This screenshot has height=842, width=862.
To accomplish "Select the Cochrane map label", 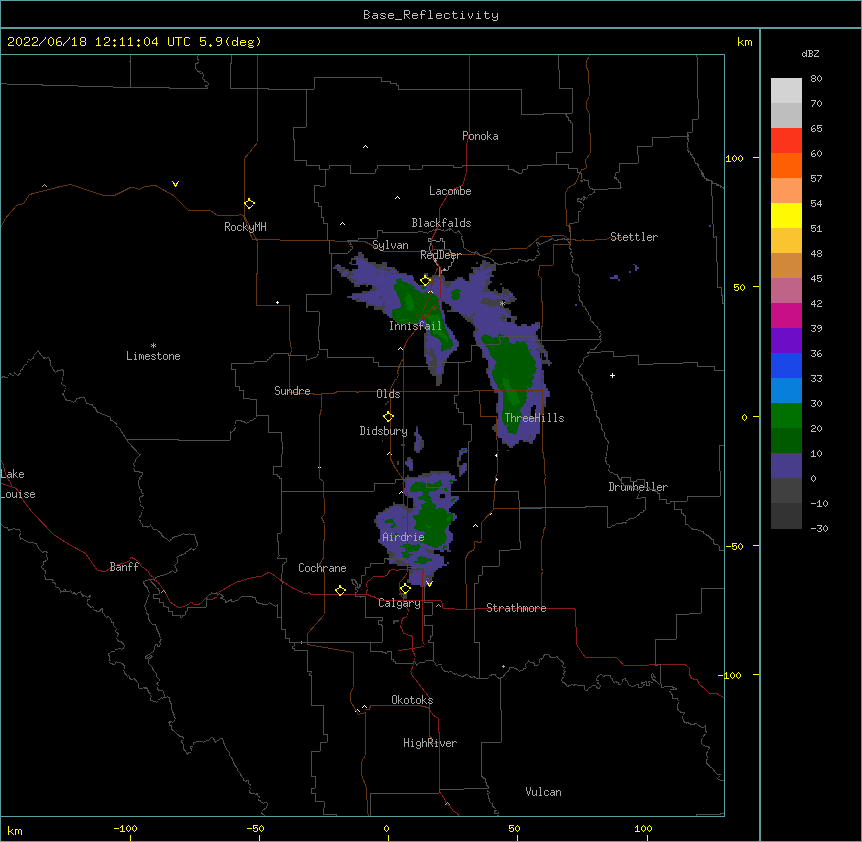I will coord(322,568).
